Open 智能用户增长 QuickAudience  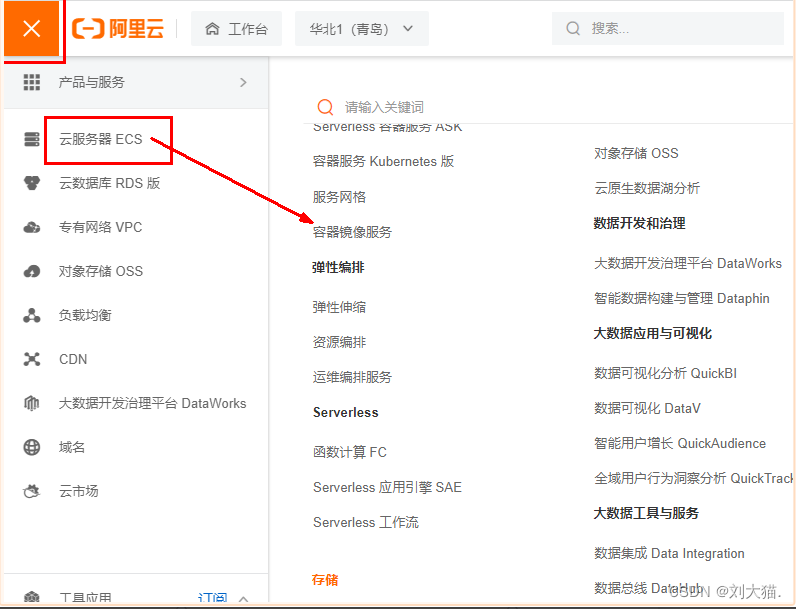click(680, 444)
